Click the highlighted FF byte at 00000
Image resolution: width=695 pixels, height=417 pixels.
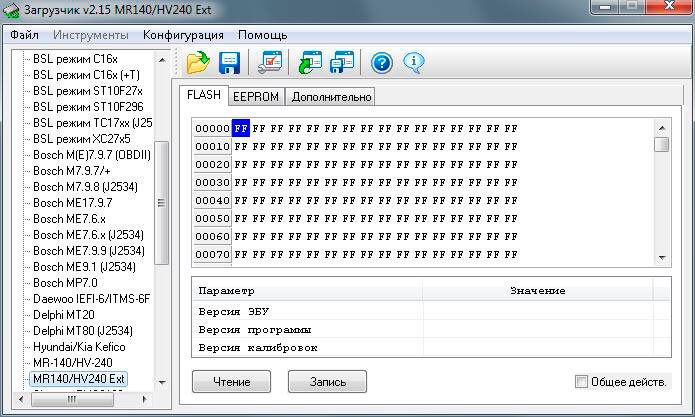241,129
